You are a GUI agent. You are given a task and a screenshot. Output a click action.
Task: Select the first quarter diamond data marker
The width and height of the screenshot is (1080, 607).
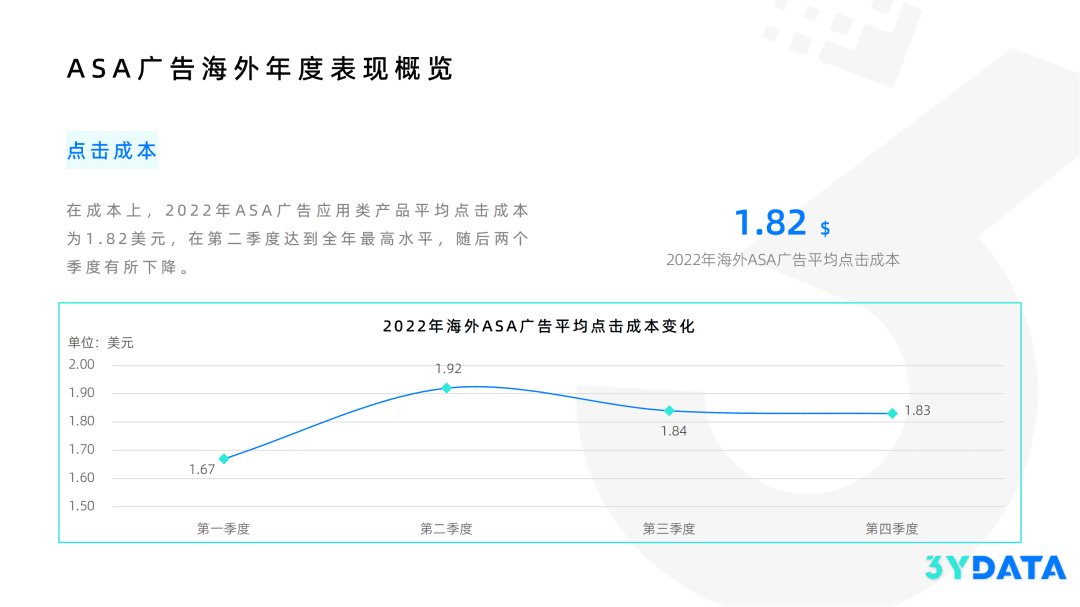point(224,459)
